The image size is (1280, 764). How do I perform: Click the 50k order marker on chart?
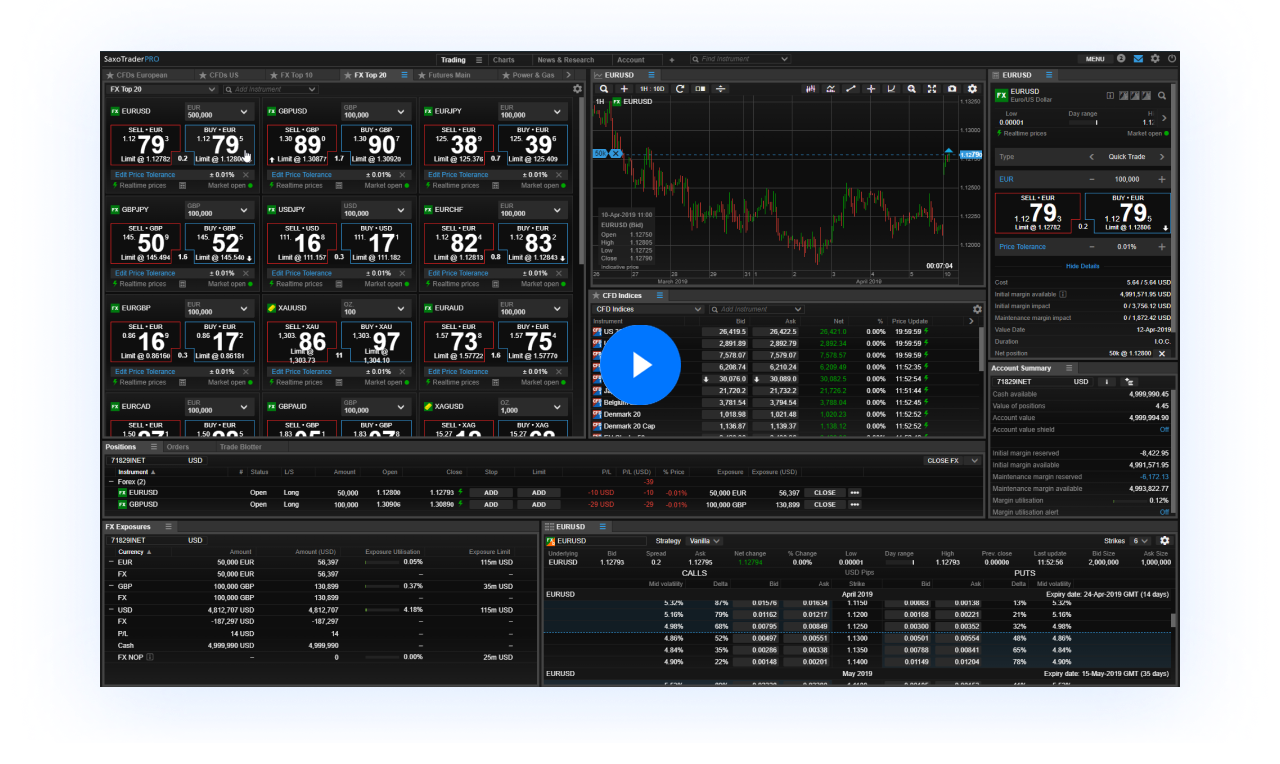(x=600, y=153)
